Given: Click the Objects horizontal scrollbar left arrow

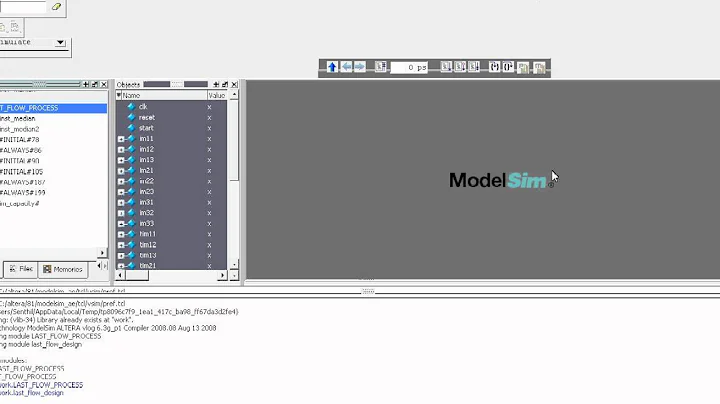Looking at the screenshot, I should tap(120, 275).
